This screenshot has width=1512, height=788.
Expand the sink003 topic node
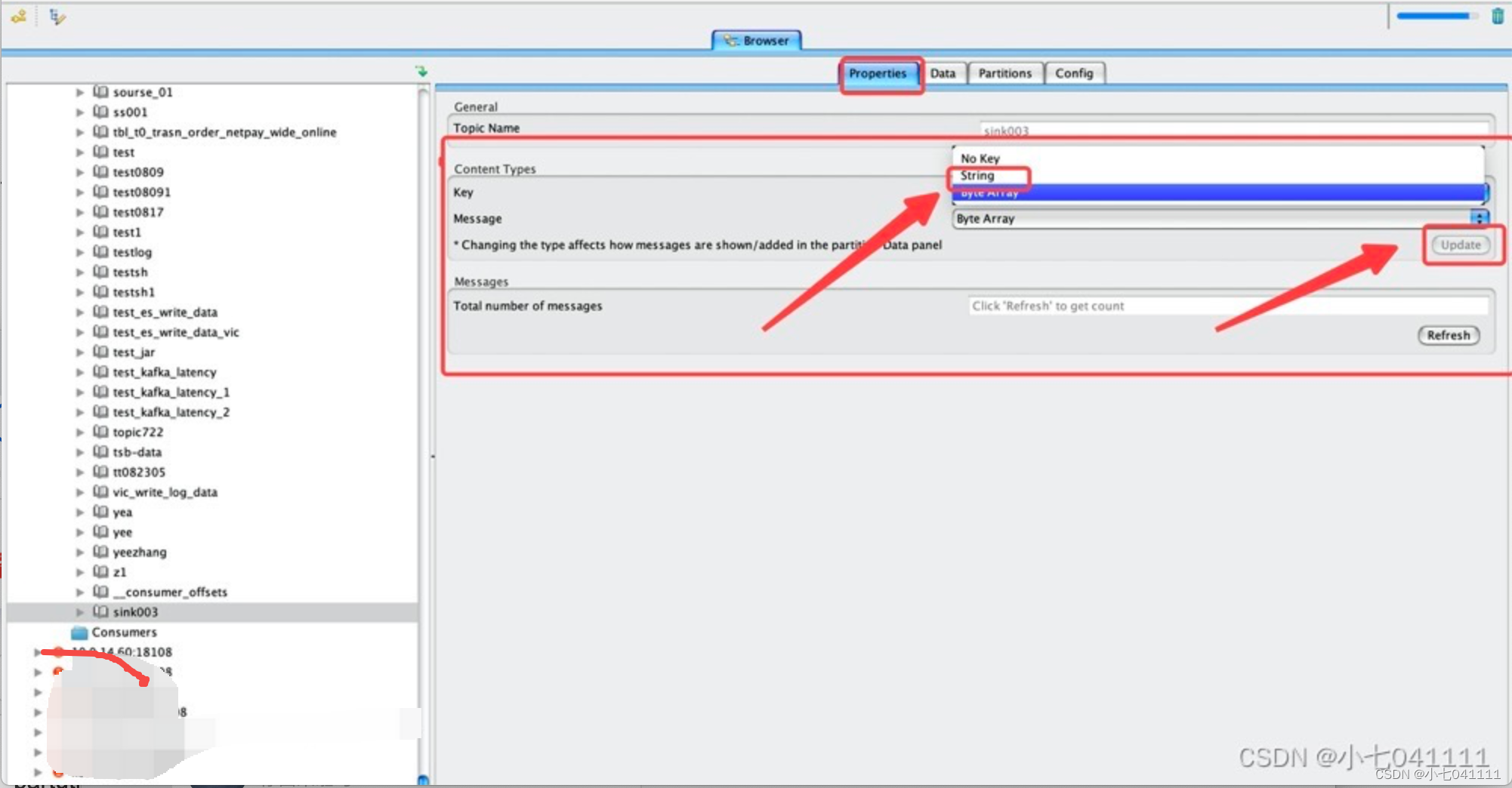point(80,612)
